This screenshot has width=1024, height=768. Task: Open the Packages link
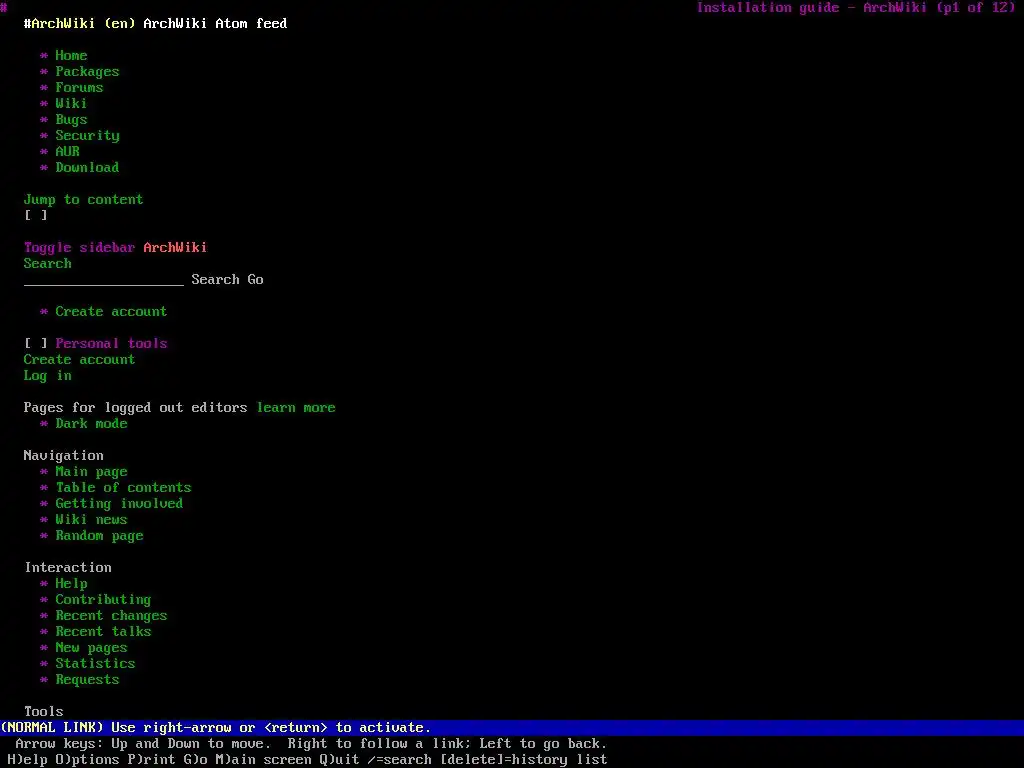click(87, 72)
